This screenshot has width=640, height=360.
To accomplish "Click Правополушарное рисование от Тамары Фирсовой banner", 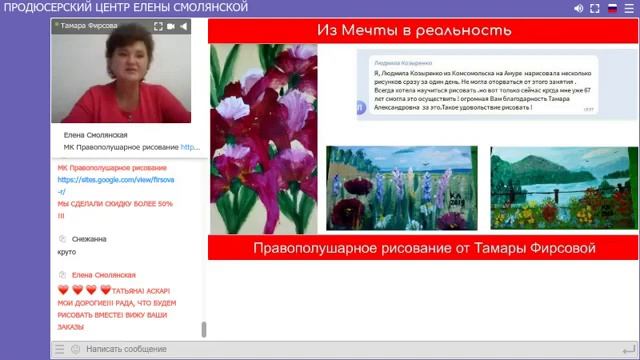I will [x=423, y=247].
